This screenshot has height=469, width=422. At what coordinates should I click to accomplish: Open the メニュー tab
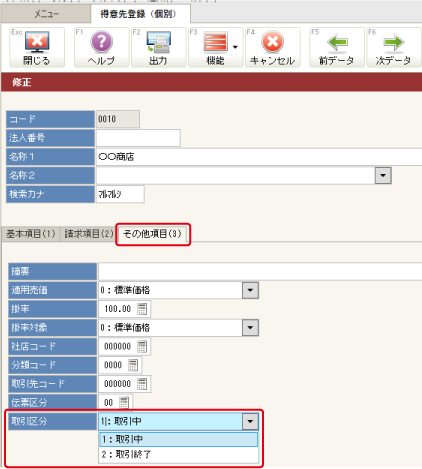tap(46, 14)
